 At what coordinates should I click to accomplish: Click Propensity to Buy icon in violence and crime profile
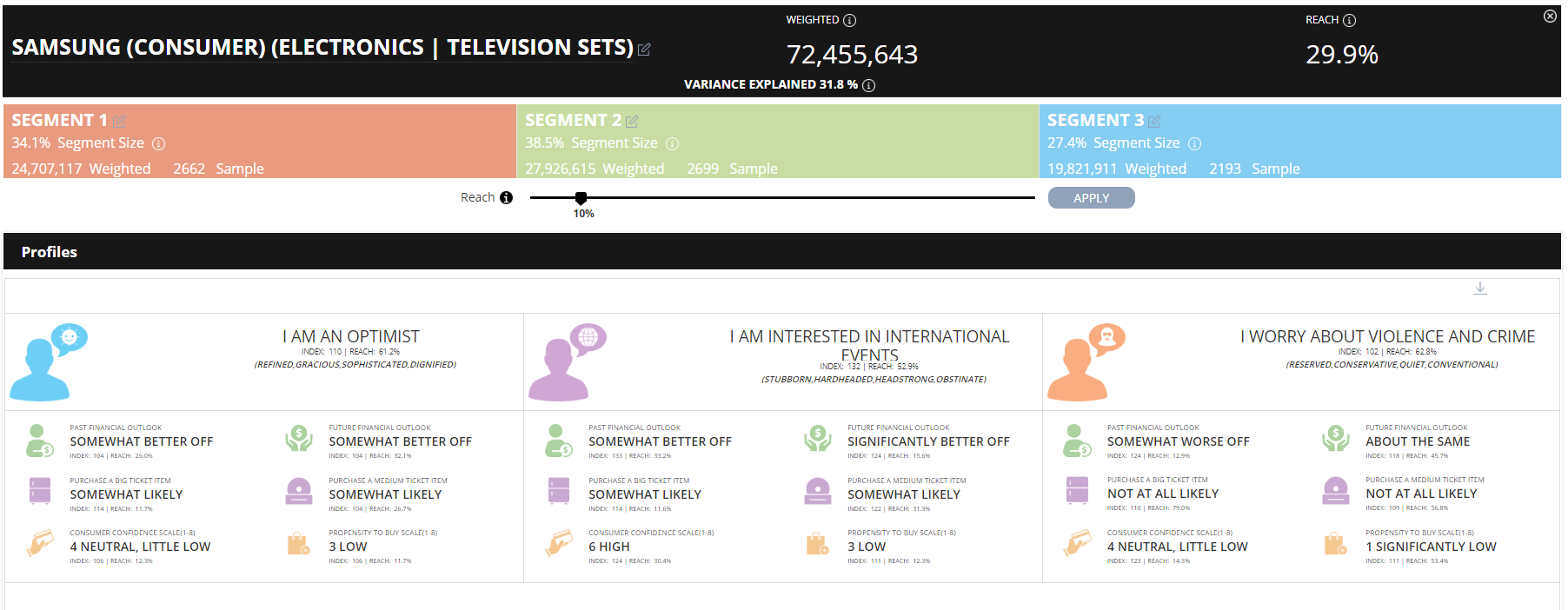(1335, 544)
